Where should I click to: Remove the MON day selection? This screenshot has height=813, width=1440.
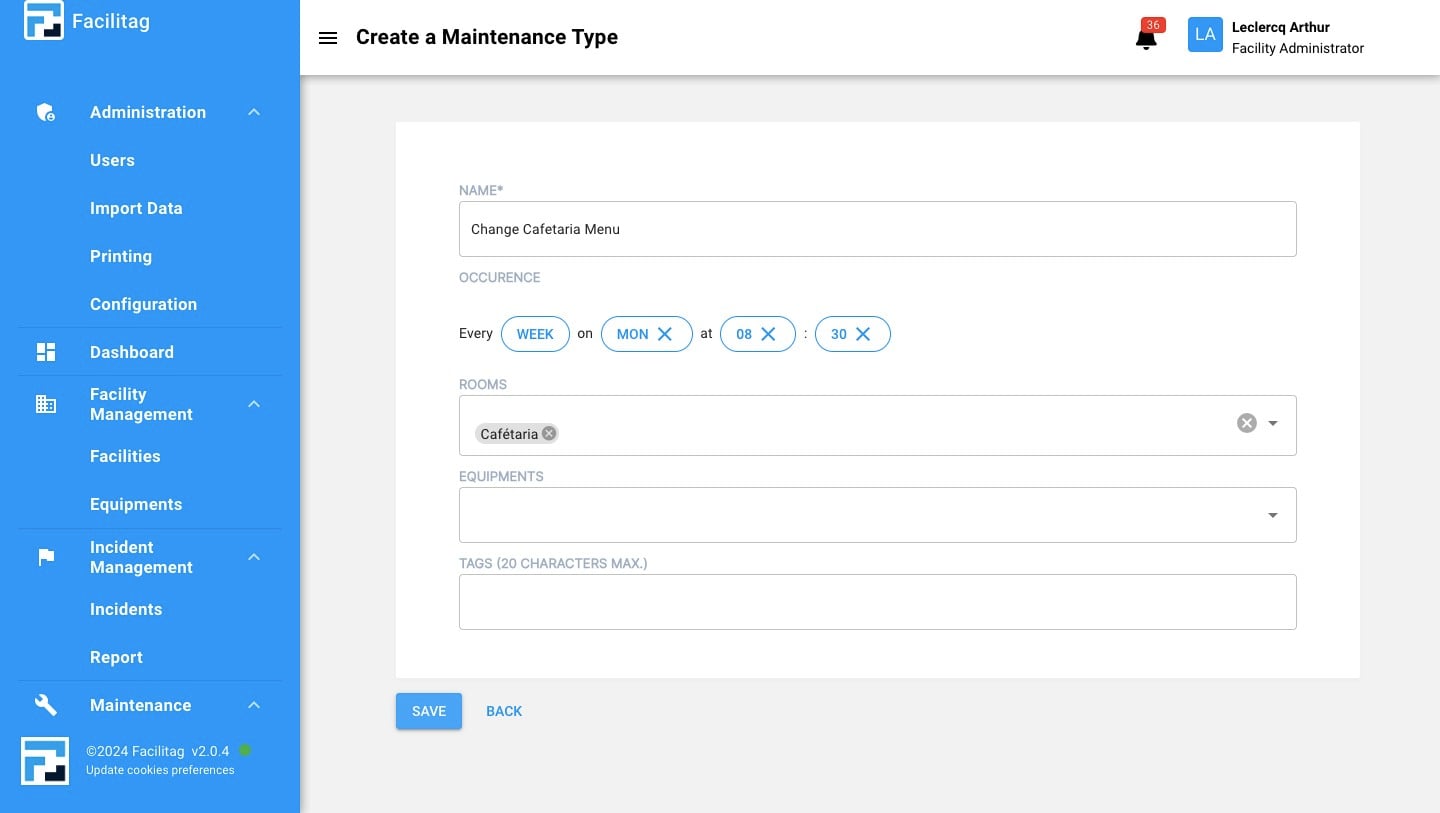click(x=665, y=334)
